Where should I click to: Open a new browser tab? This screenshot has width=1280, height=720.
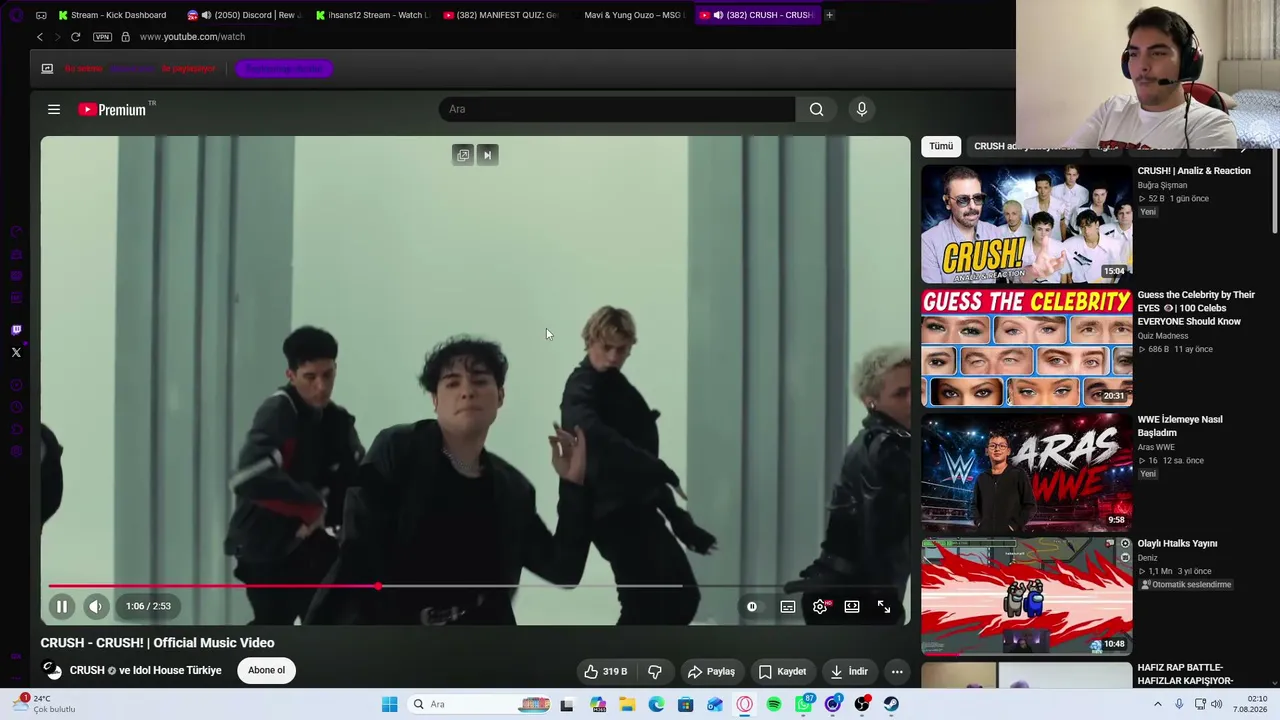[829, 15]
